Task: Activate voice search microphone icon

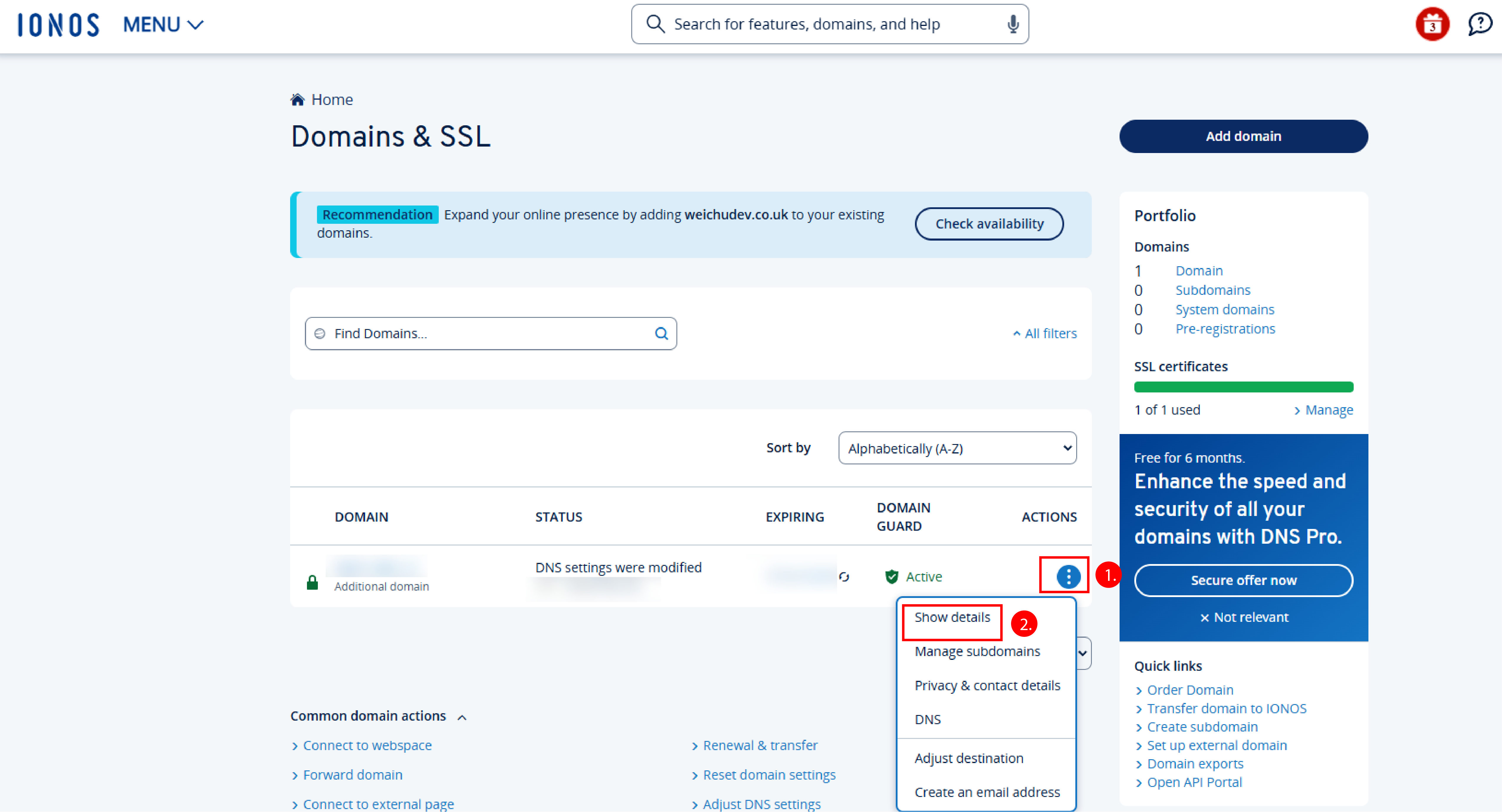Action: (1013, 24)
